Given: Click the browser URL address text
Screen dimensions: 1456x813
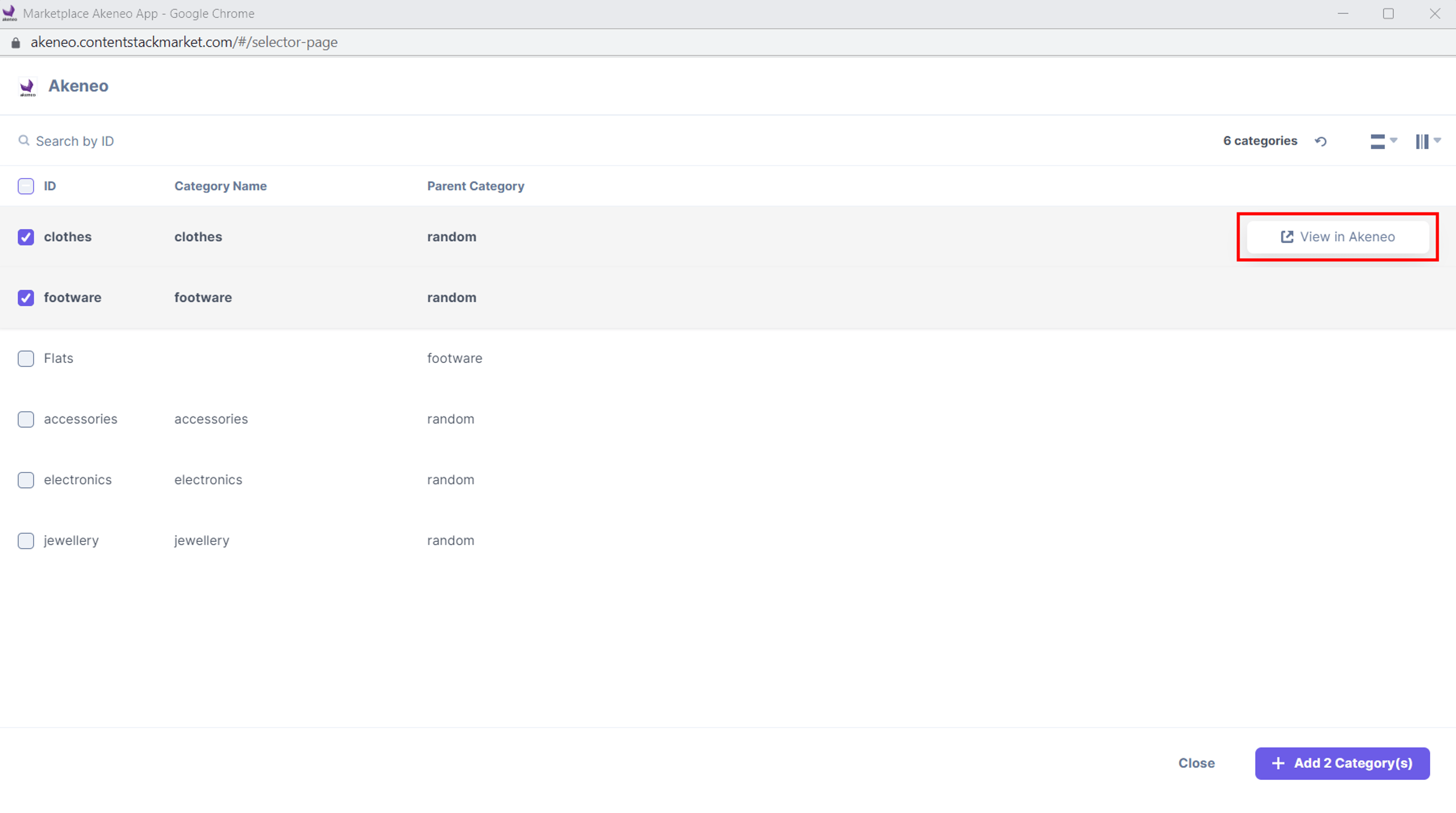Looking at the screenshot, I should pyautogui.click(x=184, y=42).
